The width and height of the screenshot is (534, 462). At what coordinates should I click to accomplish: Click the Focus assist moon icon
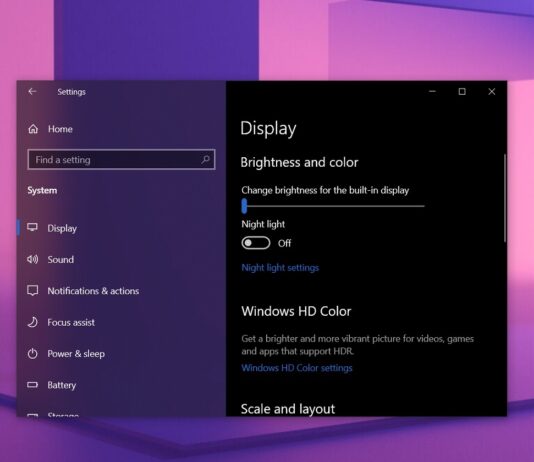coord(33,322)
